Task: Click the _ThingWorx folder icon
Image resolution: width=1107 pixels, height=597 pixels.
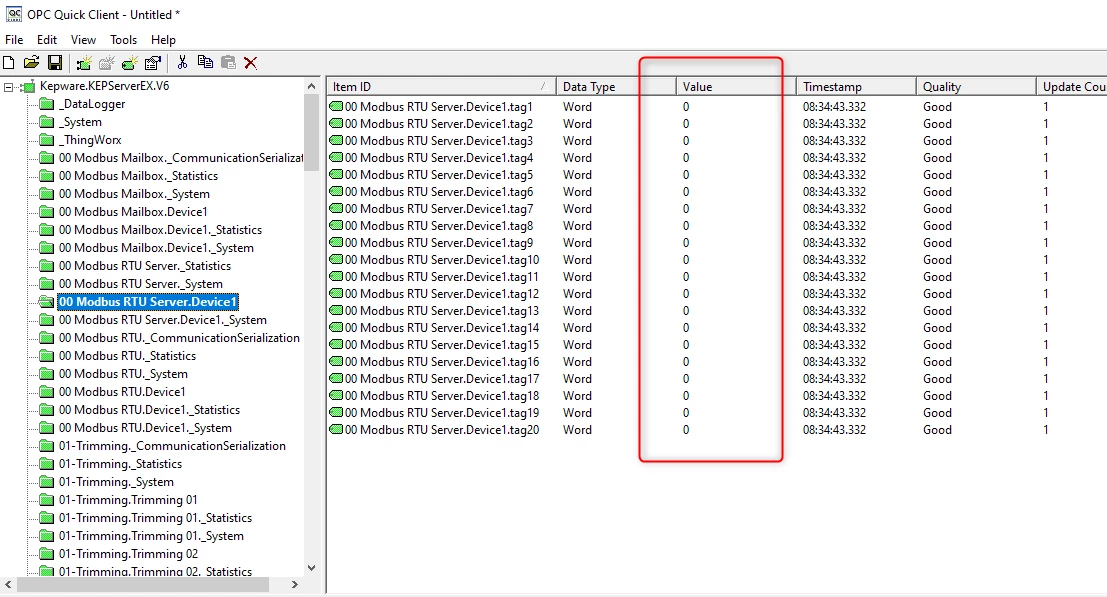Action: point(47,140)
